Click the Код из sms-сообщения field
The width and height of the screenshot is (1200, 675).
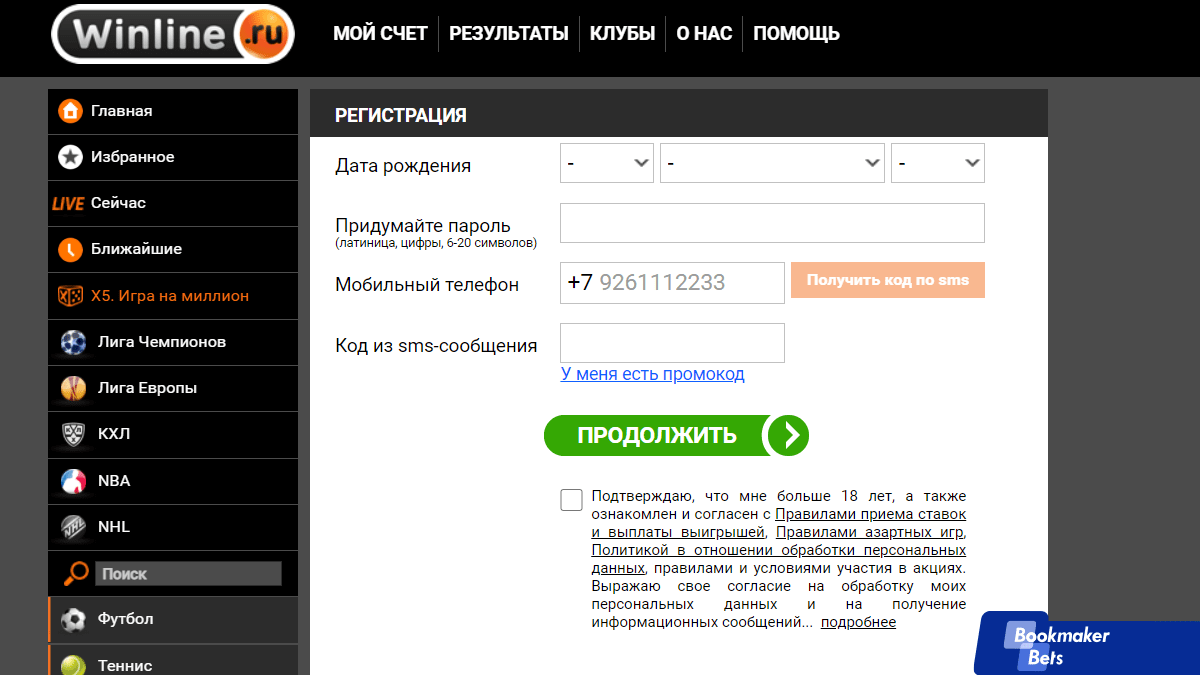(x=672, y=343)
